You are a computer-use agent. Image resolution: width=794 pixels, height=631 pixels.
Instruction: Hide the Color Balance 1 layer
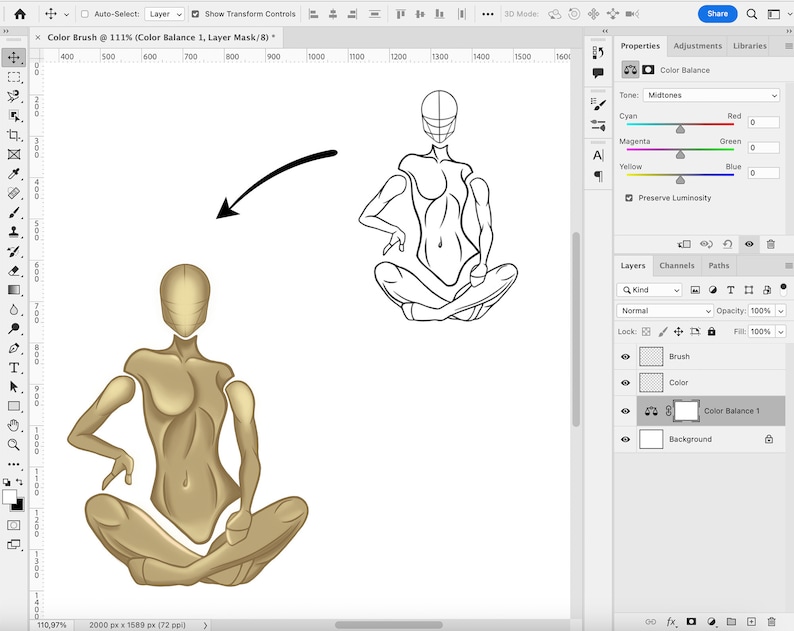[x=625, y=411]
